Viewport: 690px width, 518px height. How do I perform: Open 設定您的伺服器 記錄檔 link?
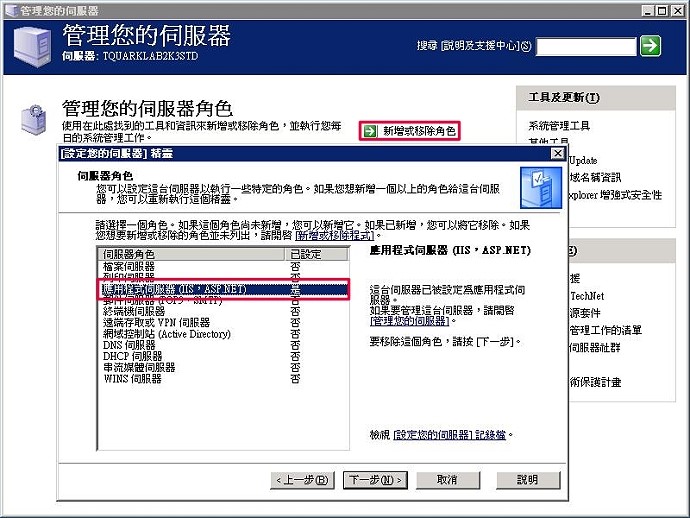(x=449, y=435)
